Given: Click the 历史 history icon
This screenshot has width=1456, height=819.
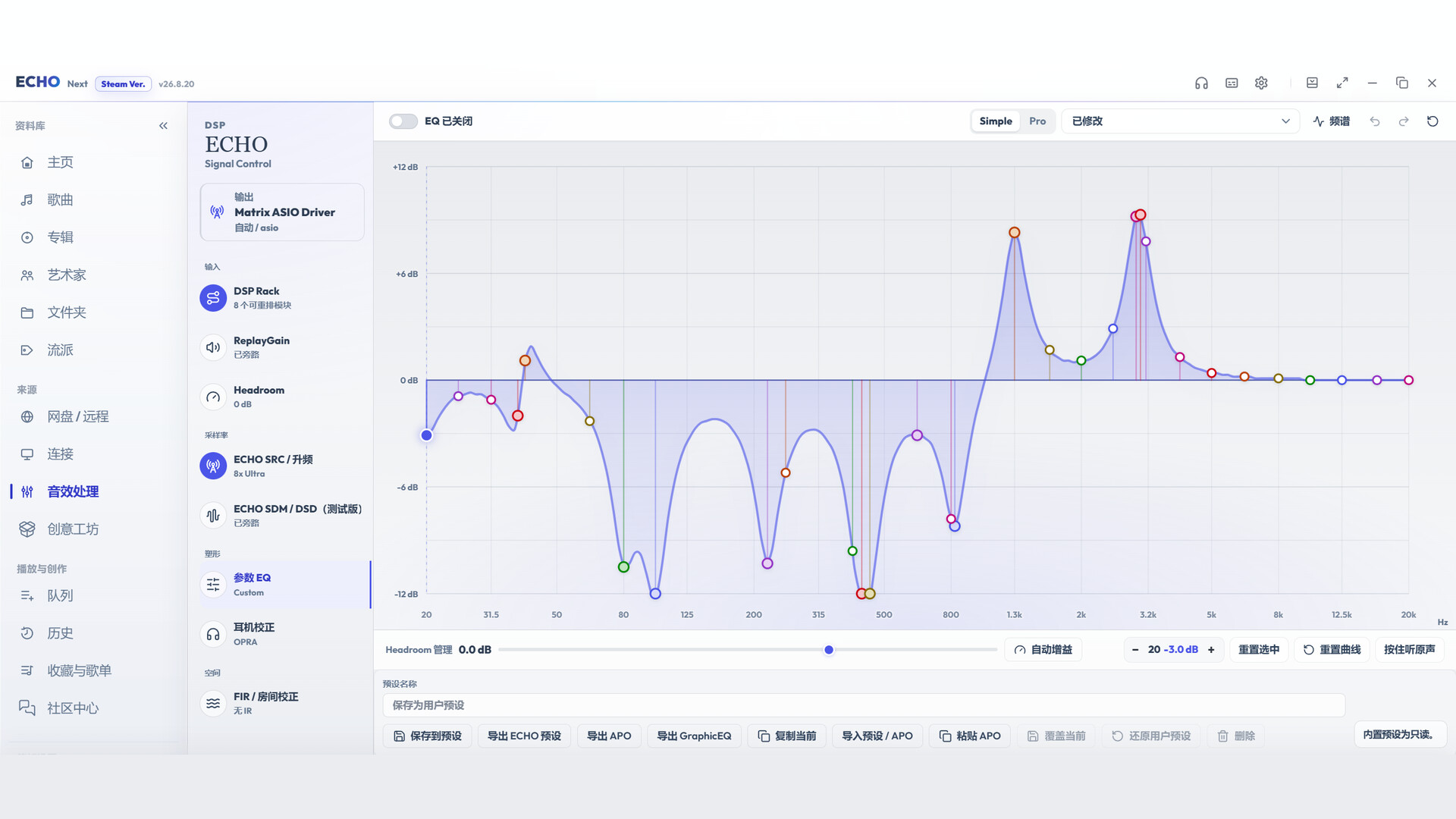Looking at the screenshot, I should (27, 633).
